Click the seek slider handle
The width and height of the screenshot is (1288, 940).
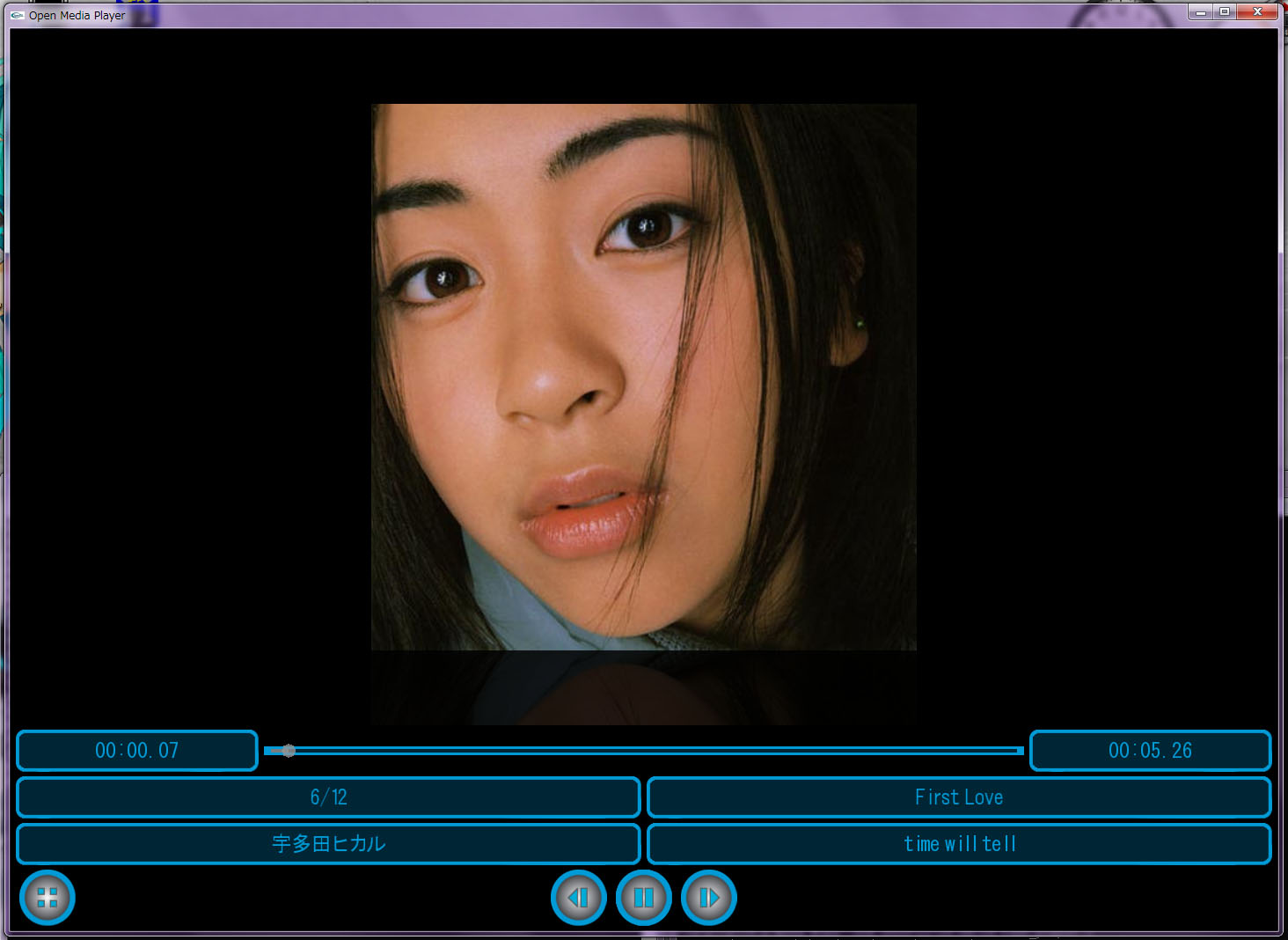click(289, 751)
